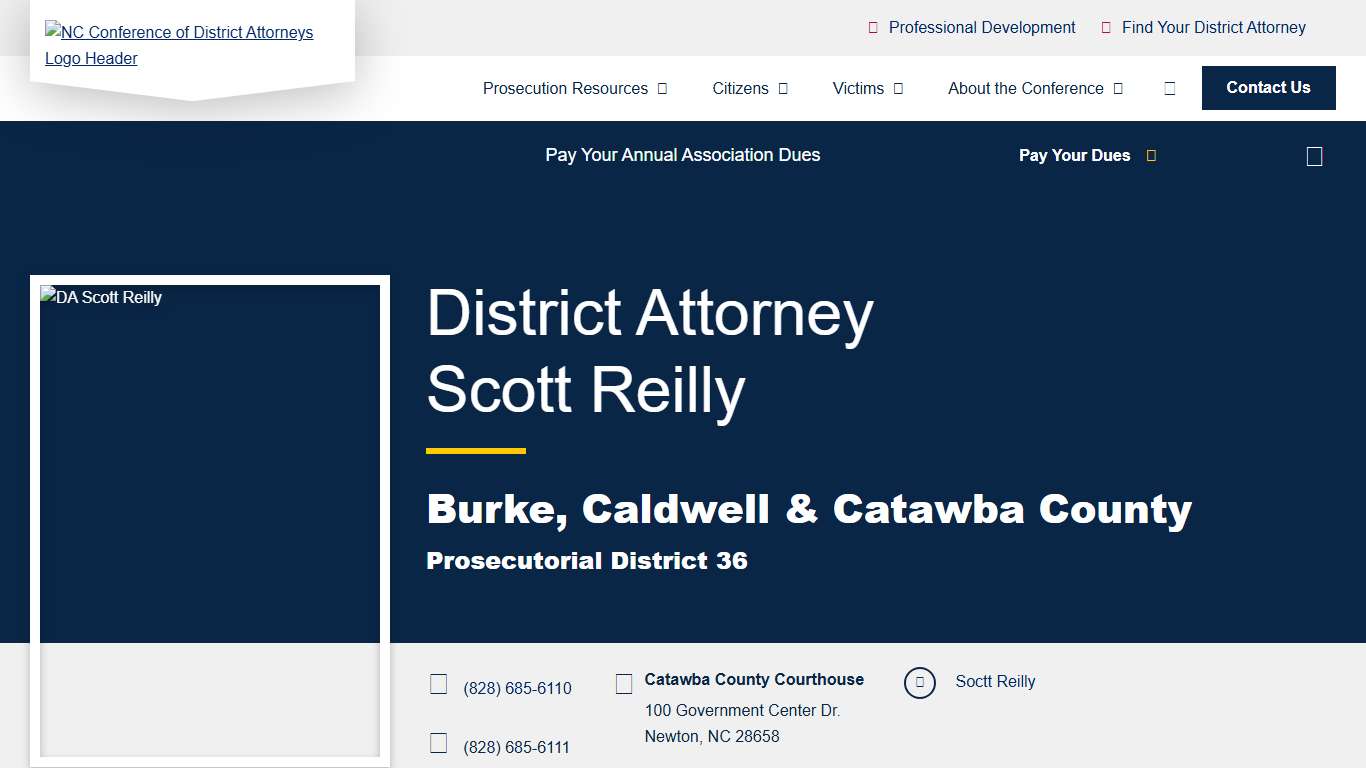Click the phone icon for (828) 685-6111
The image size is (1366, 768).
click(x=438, y=742)
